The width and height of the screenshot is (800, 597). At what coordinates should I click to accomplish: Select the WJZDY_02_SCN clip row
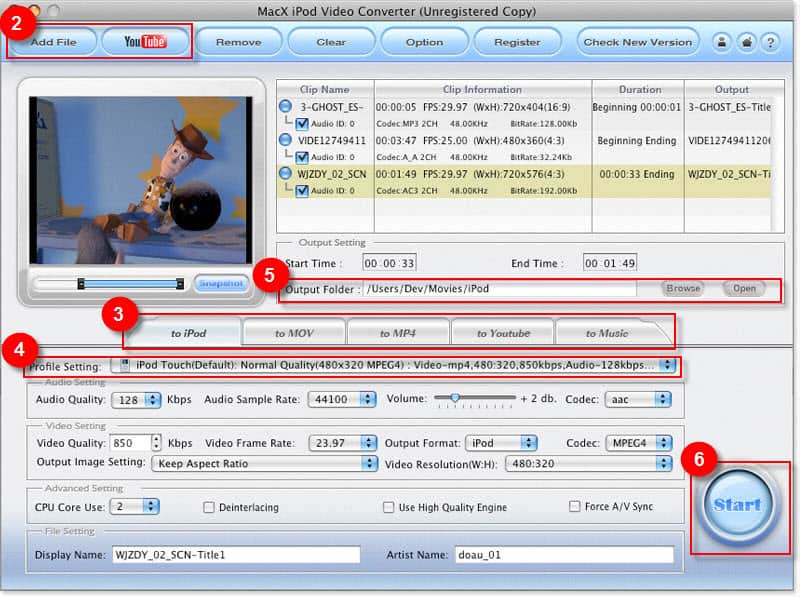[x=523, y=174]
